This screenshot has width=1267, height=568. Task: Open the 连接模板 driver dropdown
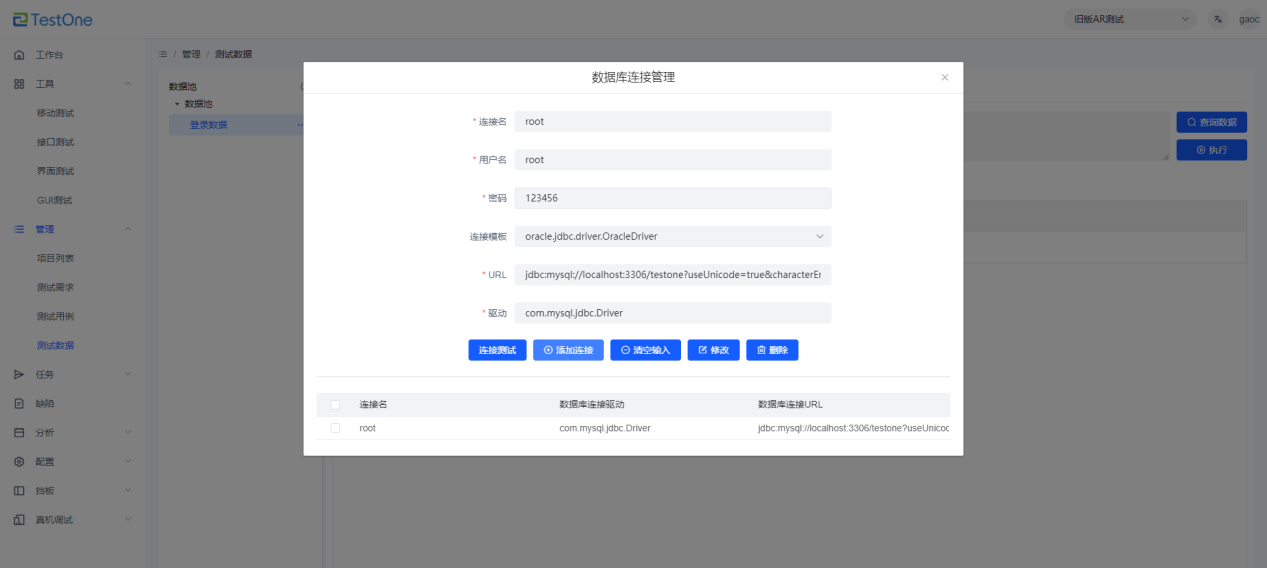click(672, 237)
